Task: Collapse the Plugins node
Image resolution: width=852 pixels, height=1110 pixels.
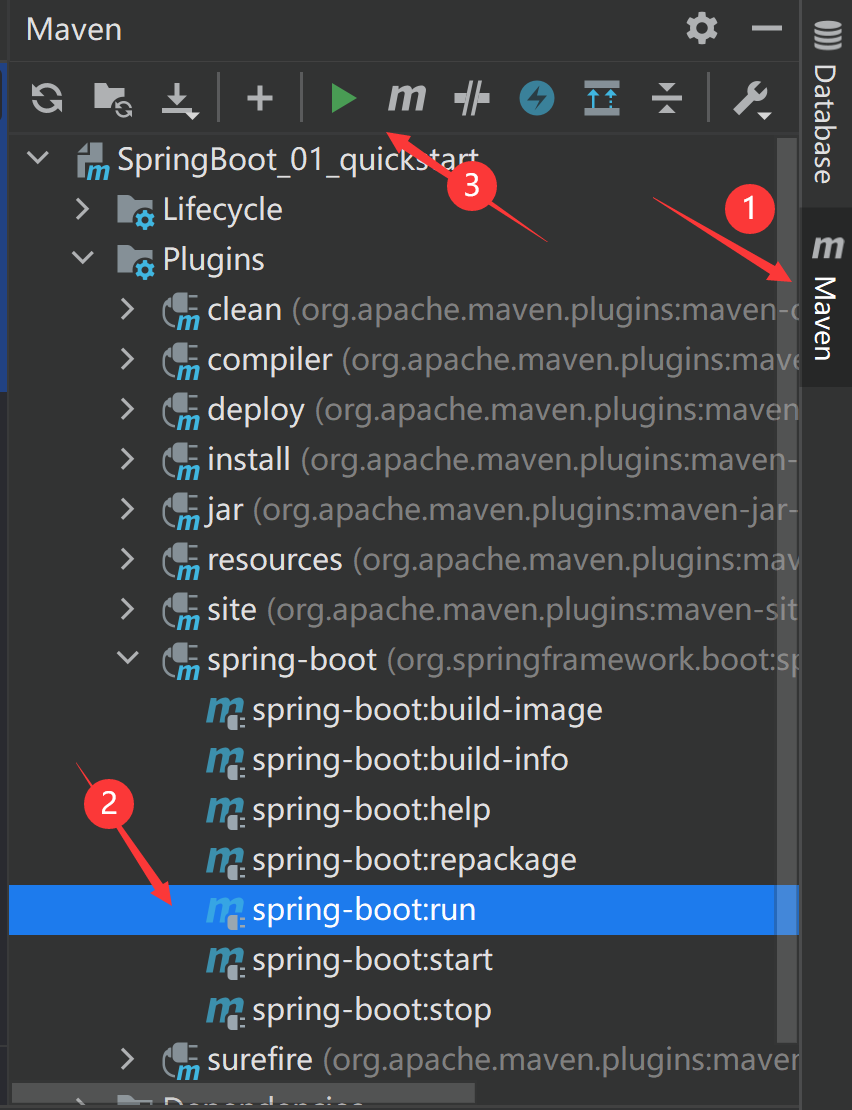Action: [x=83, y=258]
